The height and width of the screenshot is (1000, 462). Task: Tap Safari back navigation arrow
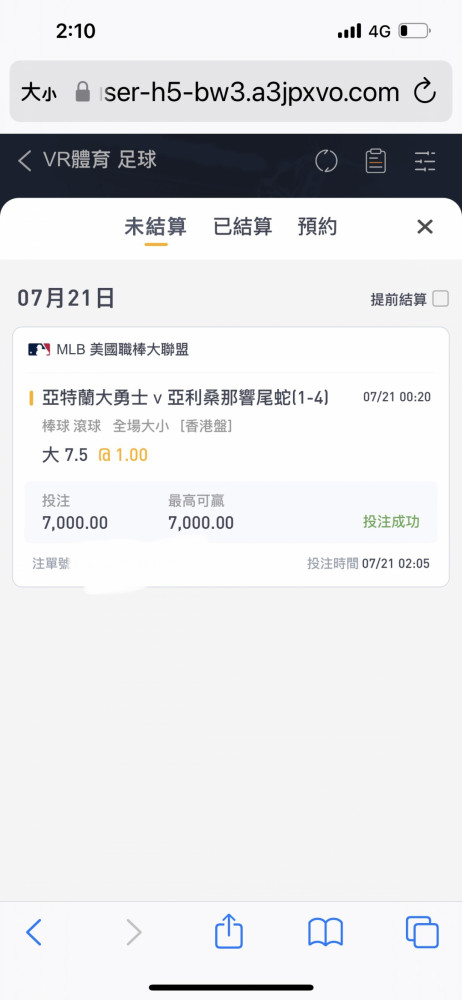click(34, 932)
